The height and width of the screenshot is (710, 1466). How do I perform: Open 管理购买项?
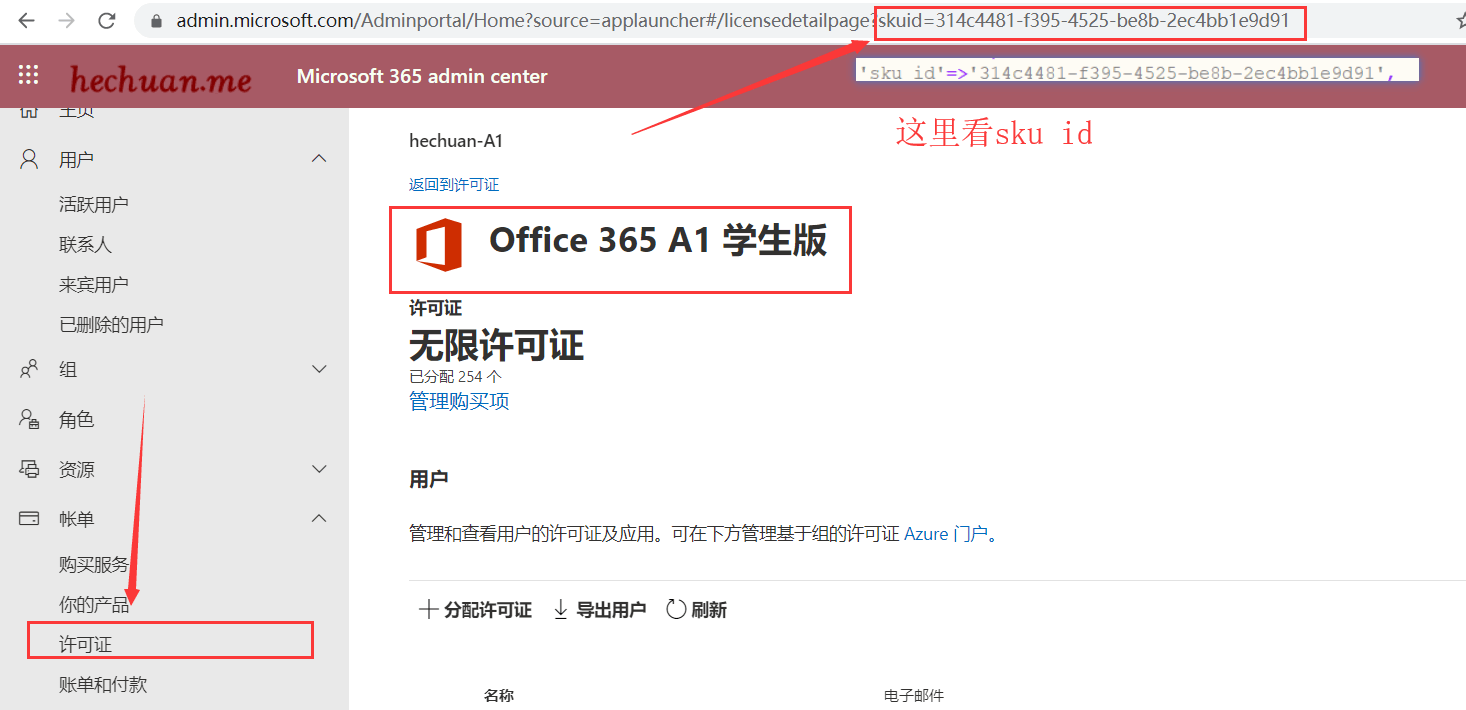[x=458, y=400]
